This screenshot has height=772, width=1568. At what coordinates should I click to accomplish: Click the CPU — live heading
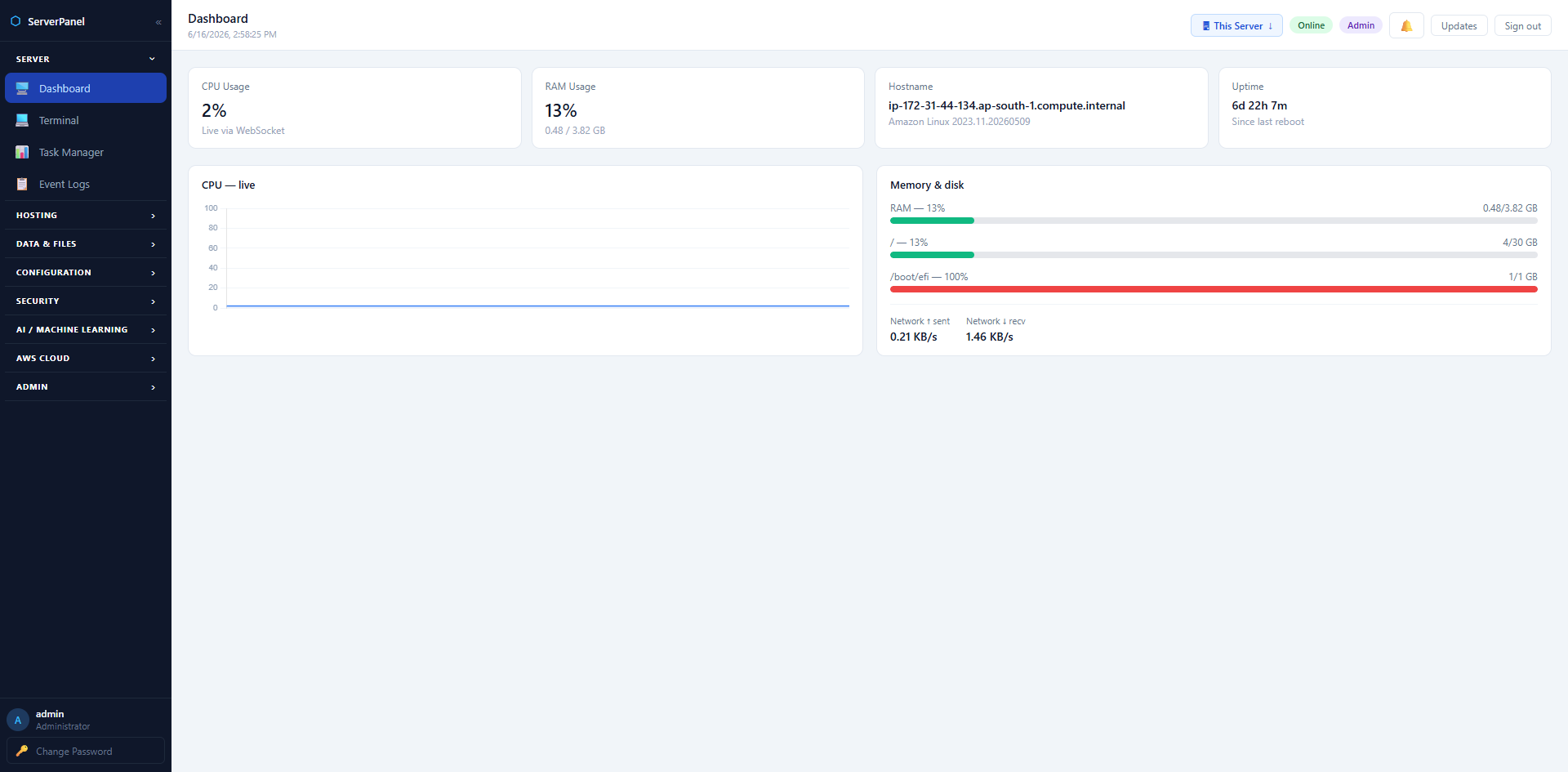(x=229, y=185)
